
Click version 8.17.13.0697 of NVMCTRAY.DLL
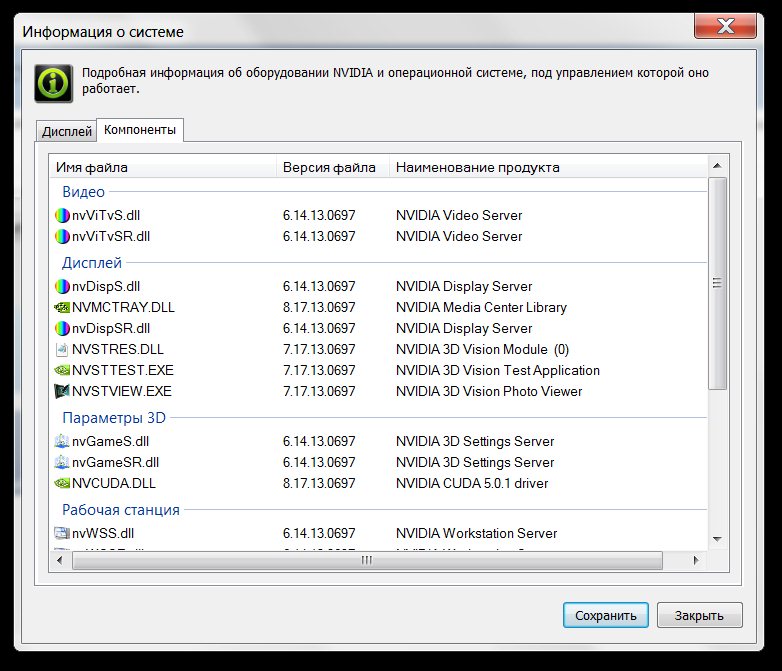(319, 307)
